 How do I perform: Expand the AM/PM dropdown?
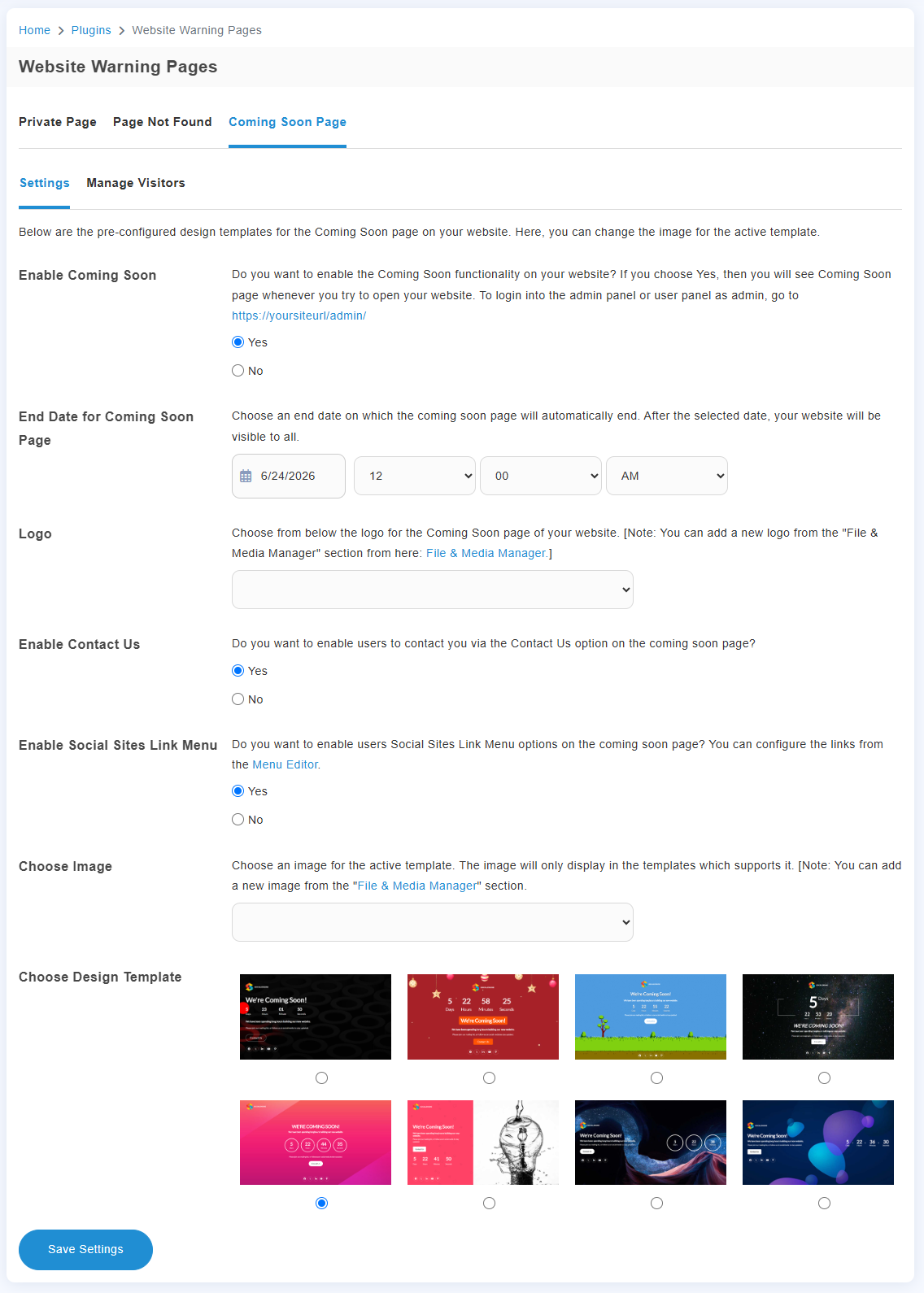667,476
